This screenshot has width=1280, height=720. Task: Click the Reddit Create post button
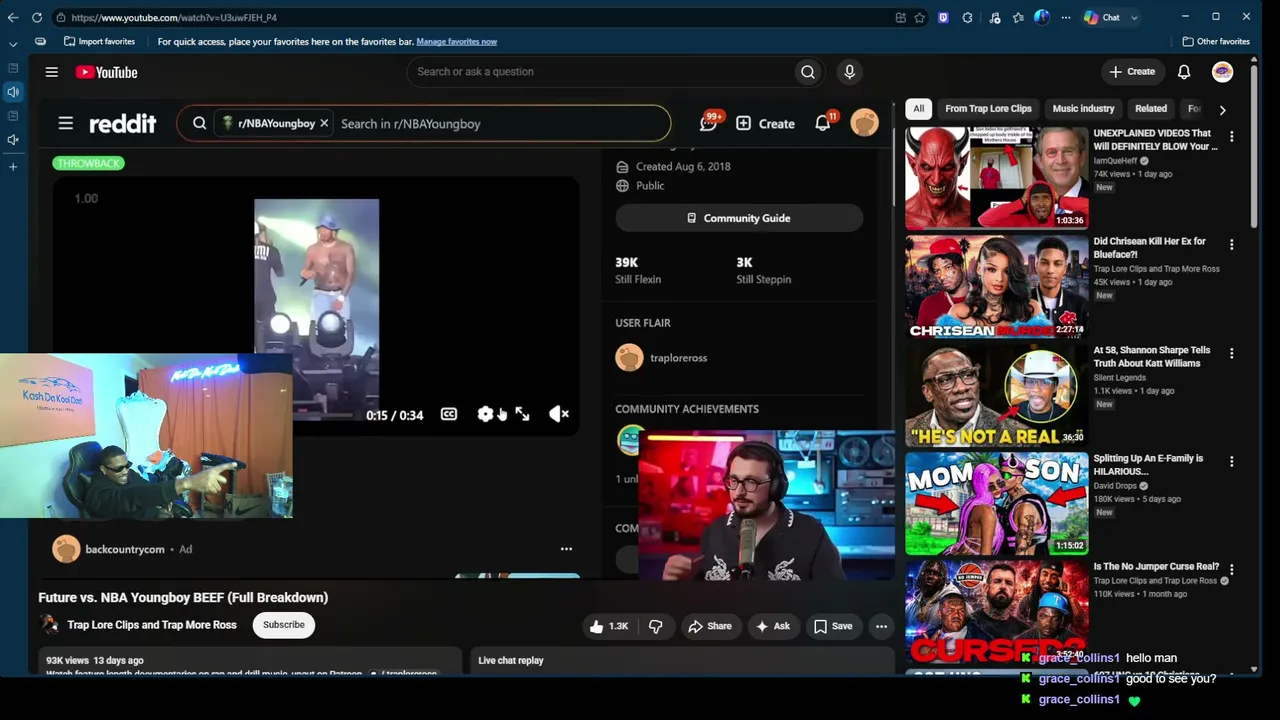(766, 124)
